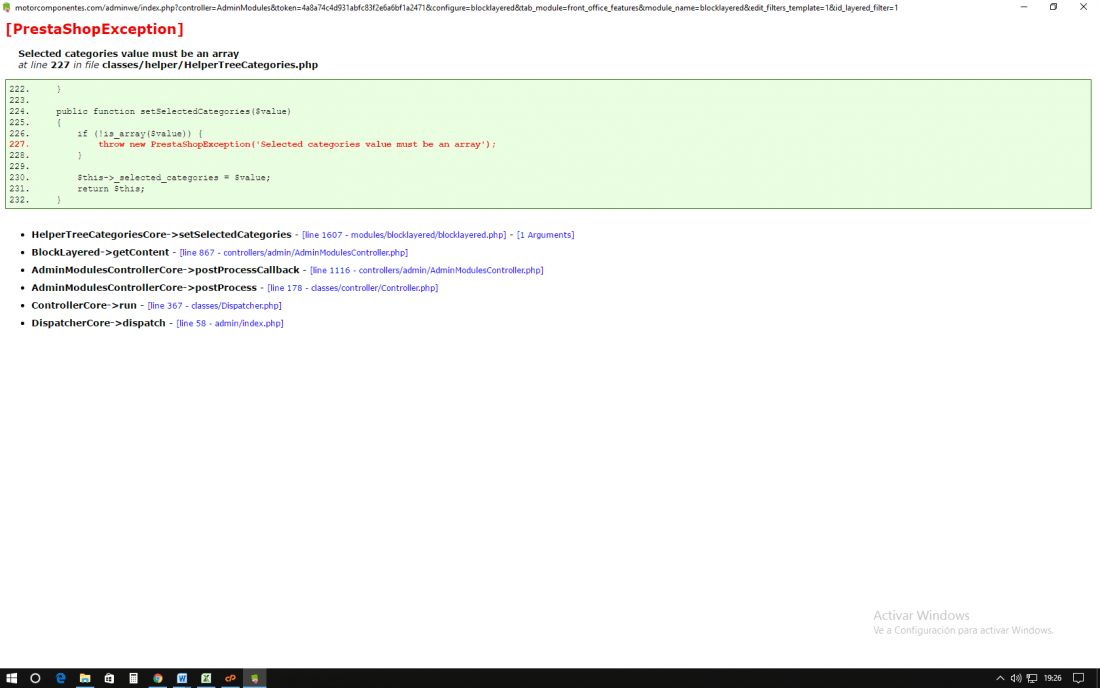
Task: Switch to Microsoft Word in taskbar
Action: pos(182,678)
